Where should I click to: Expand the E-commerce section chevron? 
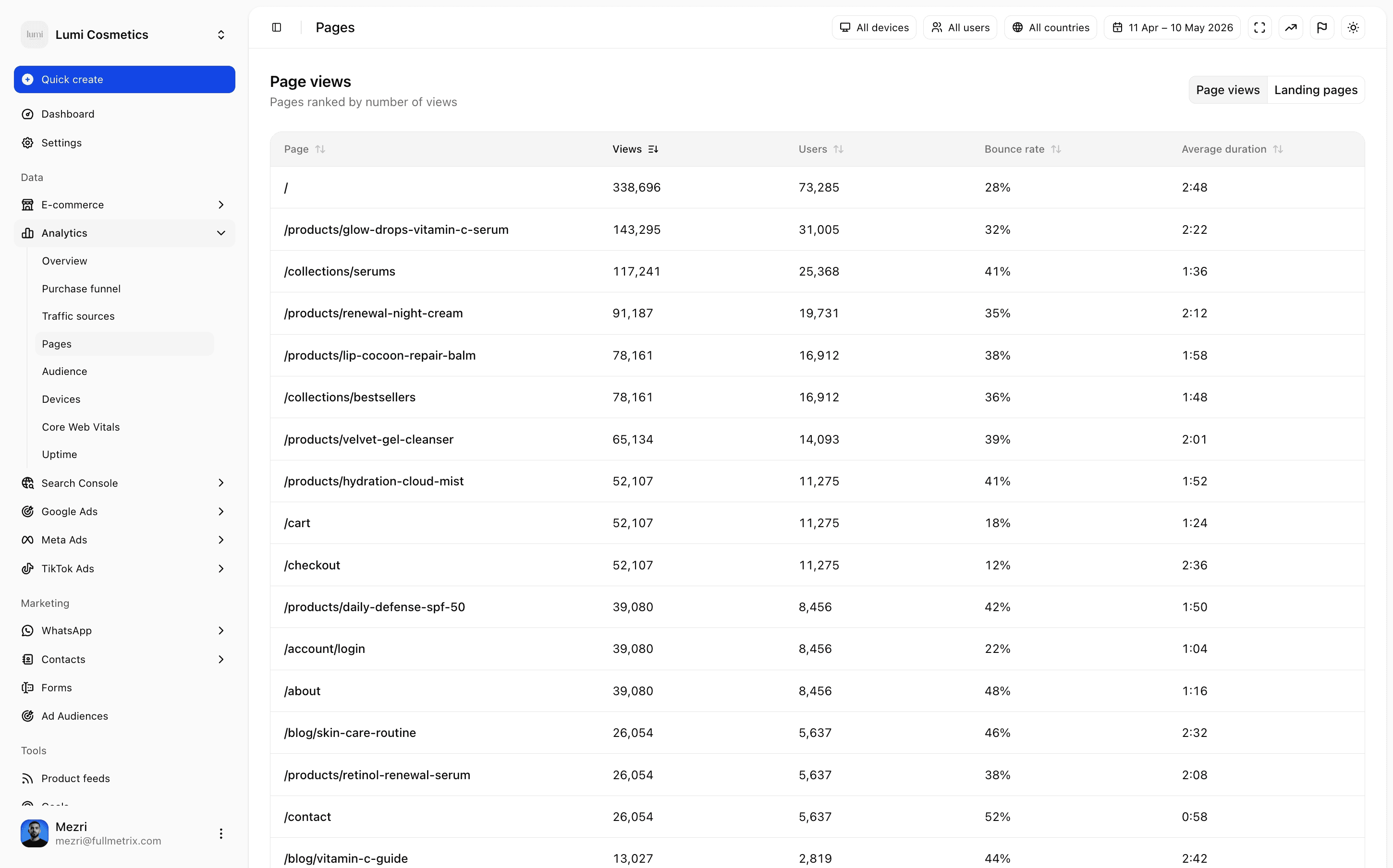pyautogui.click(x=221, y=205)
